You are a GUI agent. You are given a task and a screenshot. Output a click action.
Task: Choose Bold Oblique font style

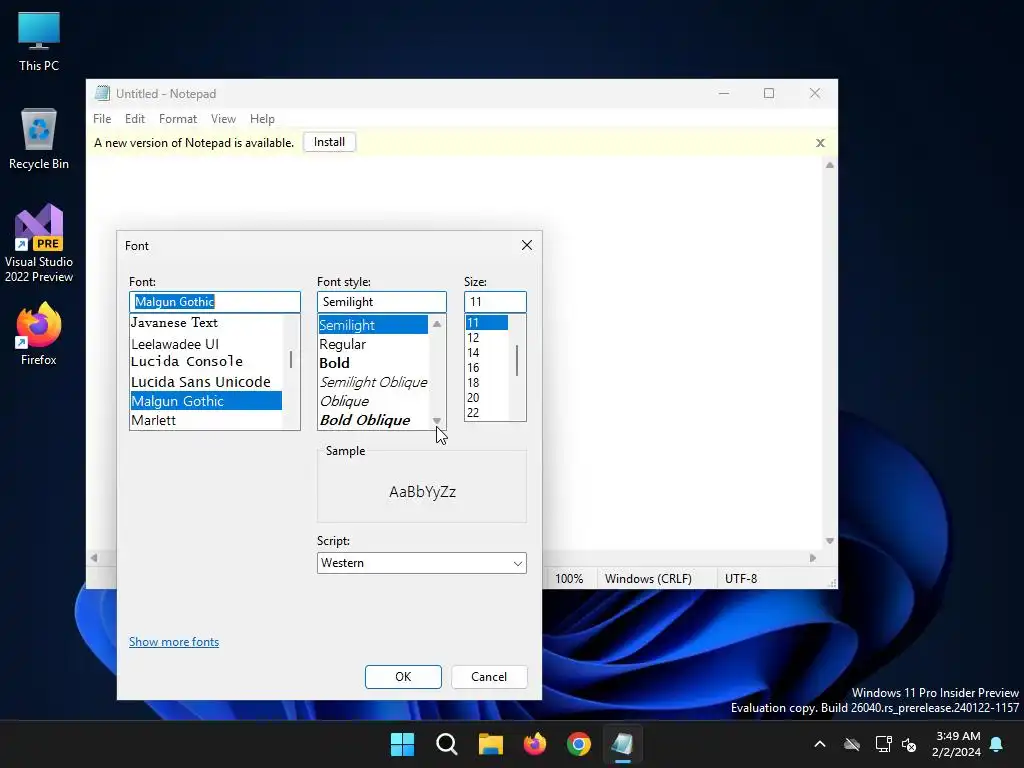[373, 420]
